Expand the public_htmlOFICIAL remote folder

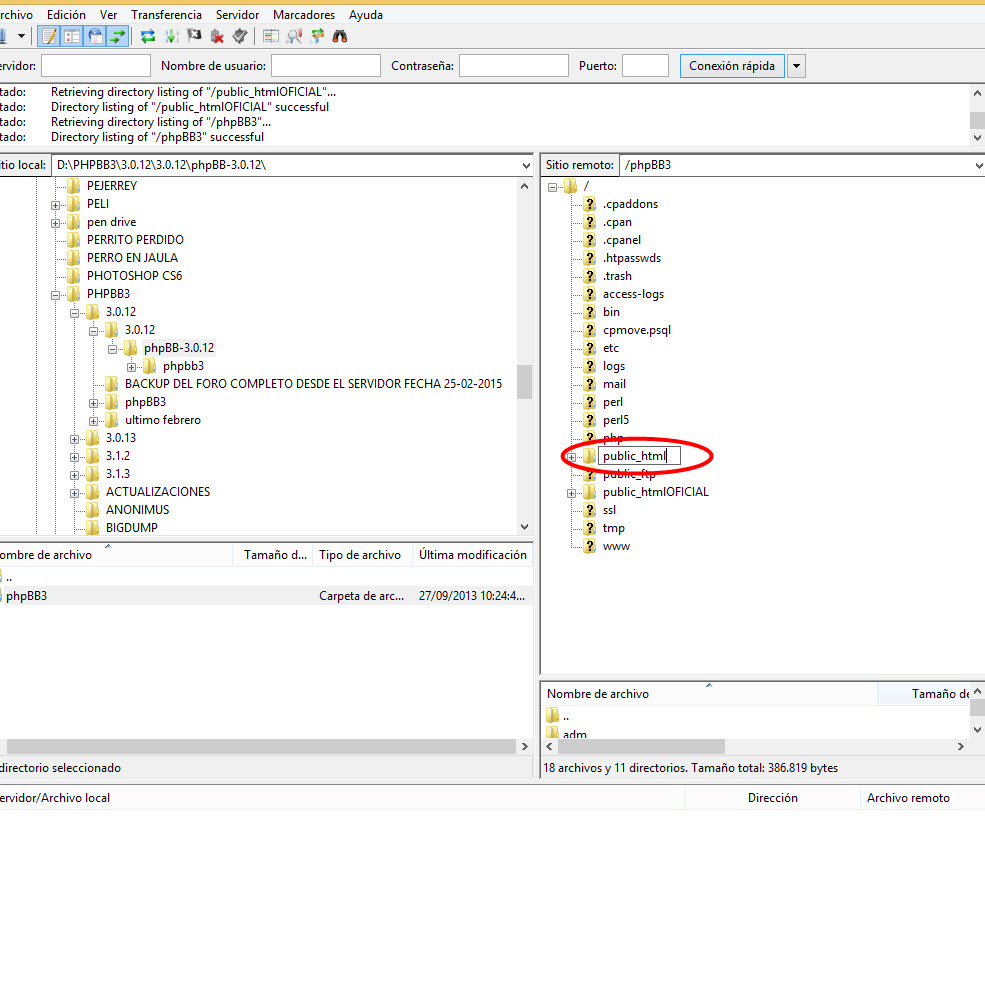572,492
